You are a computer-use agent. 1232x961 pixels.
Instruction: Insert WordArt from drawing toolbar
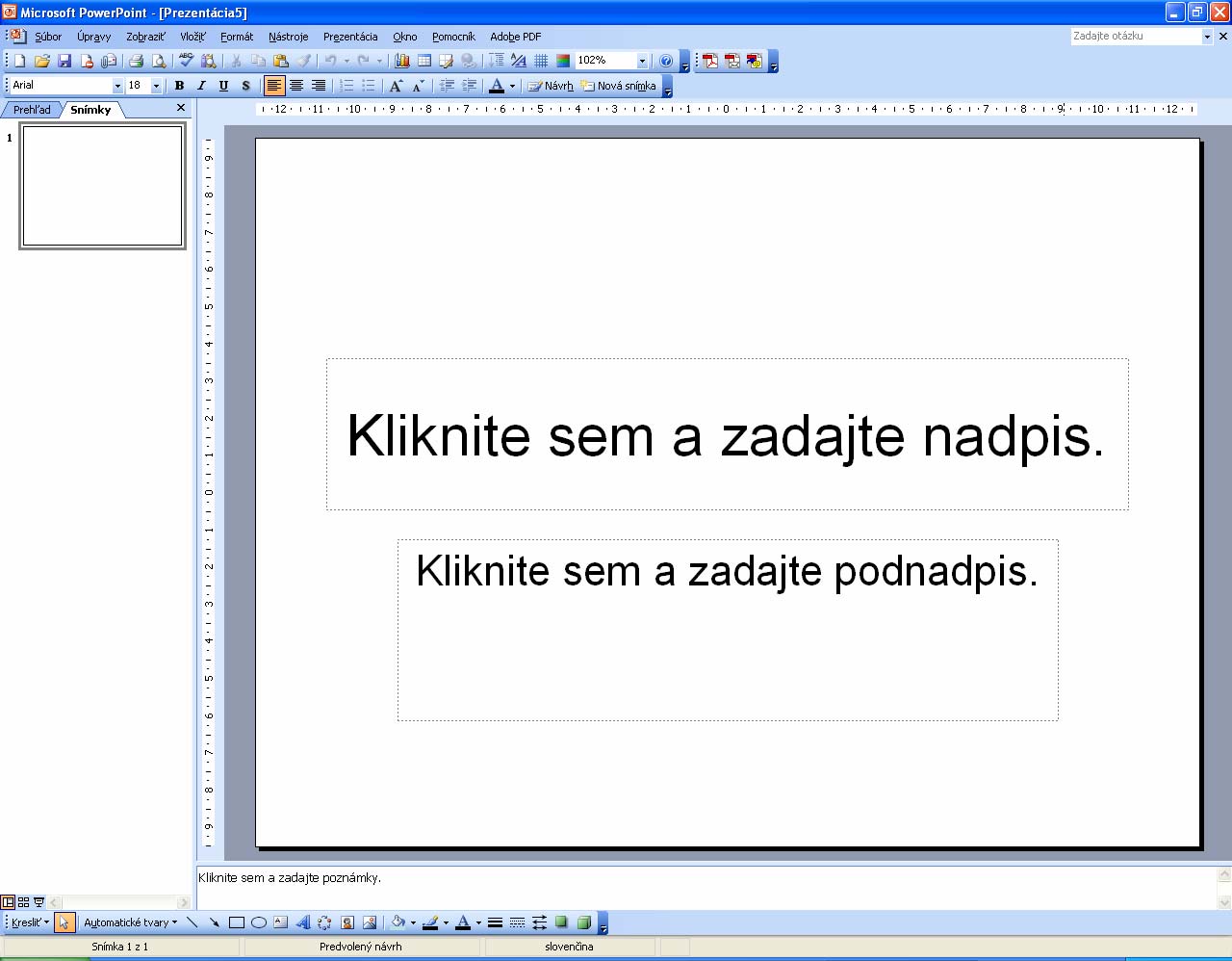(302, 922)
